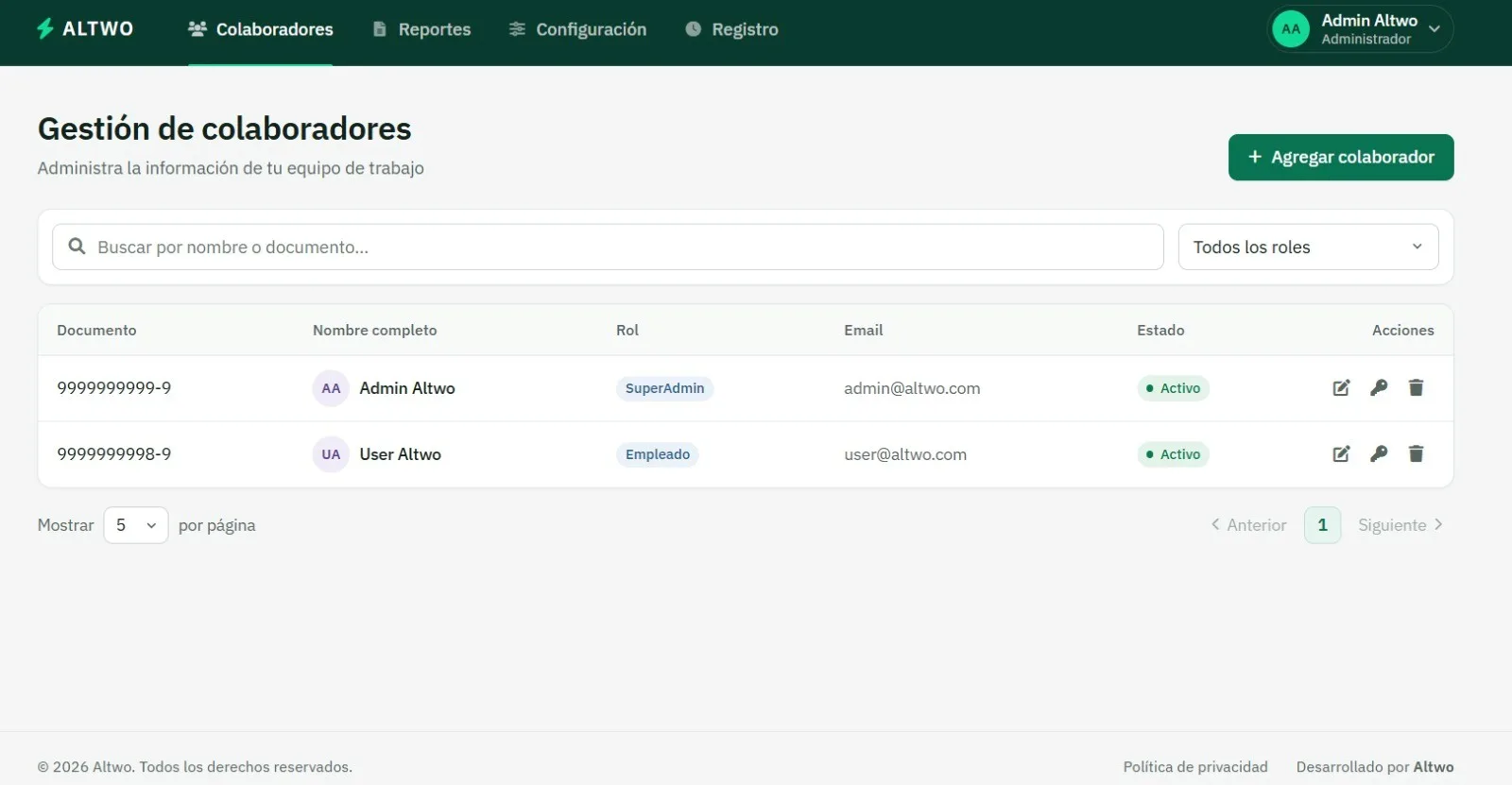Viewport: 1512px width, 785px height.
Task: Click the Nombre completo column header
Action: [375, 331]
